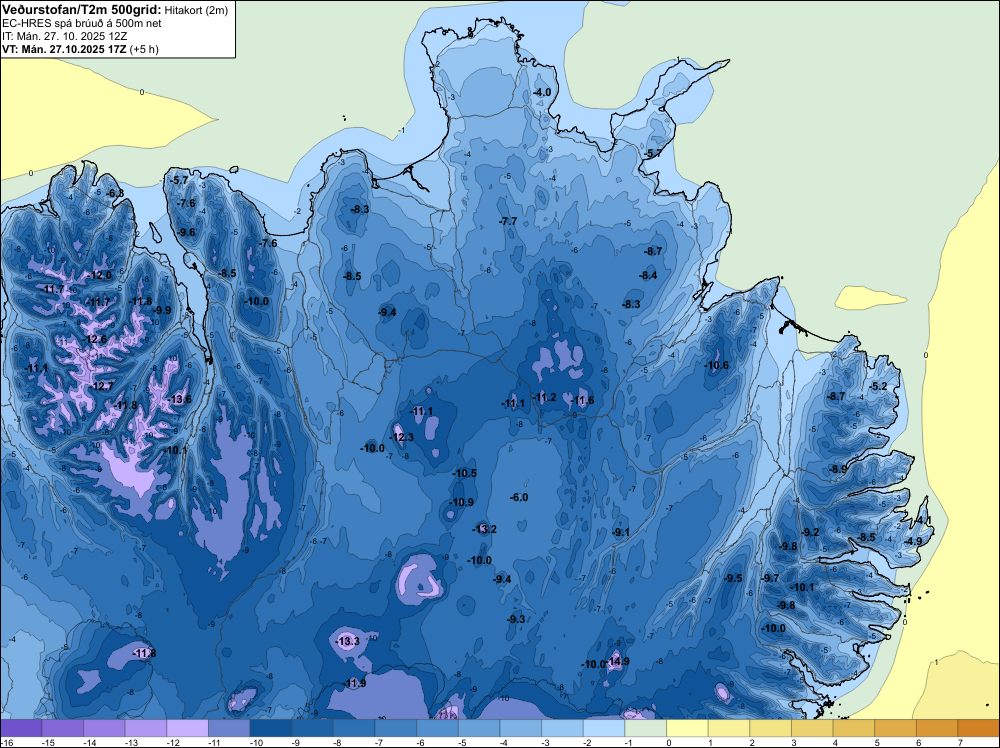The height and width of the screenshot is (748, 1000).
Task: Pick the dark blue swatch between -10 and -9
Action: tap(271, 728)
